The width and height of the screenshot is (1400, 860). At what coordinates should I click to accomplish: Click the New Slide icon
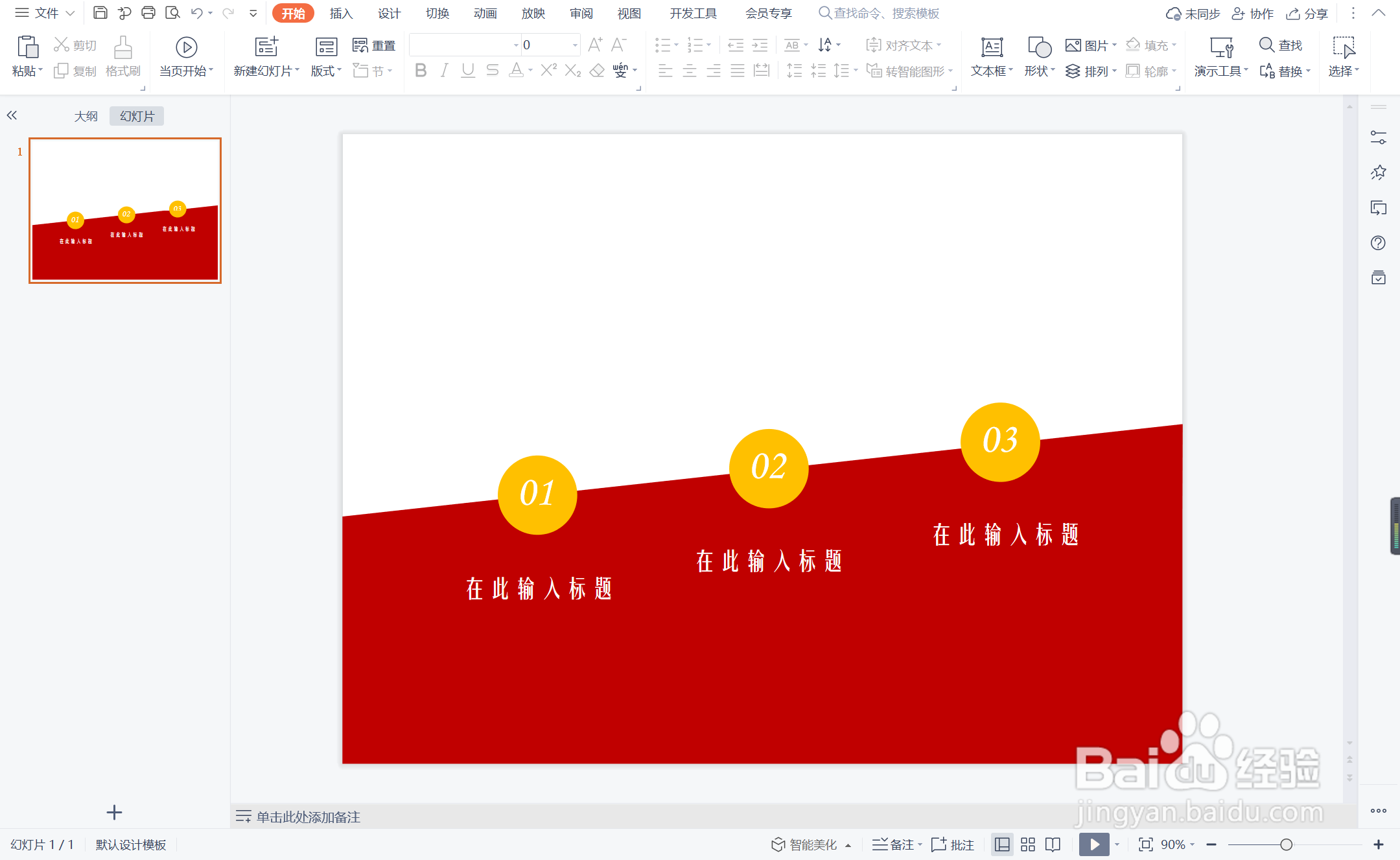[266, 47]
